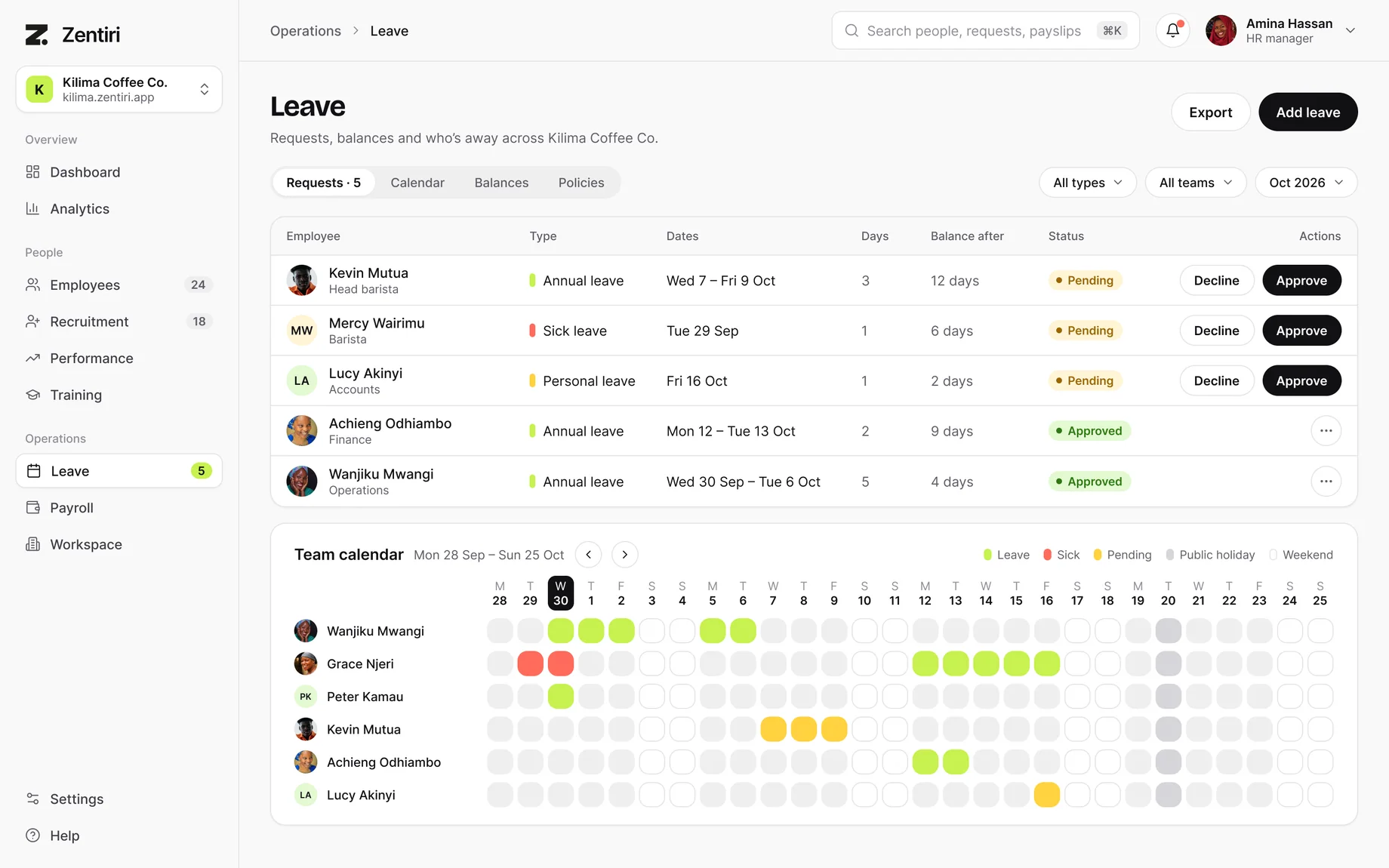Click the Leave calendar icon in sidebar
Viewport: 1389px width, 868px height.
click(33, 471)
